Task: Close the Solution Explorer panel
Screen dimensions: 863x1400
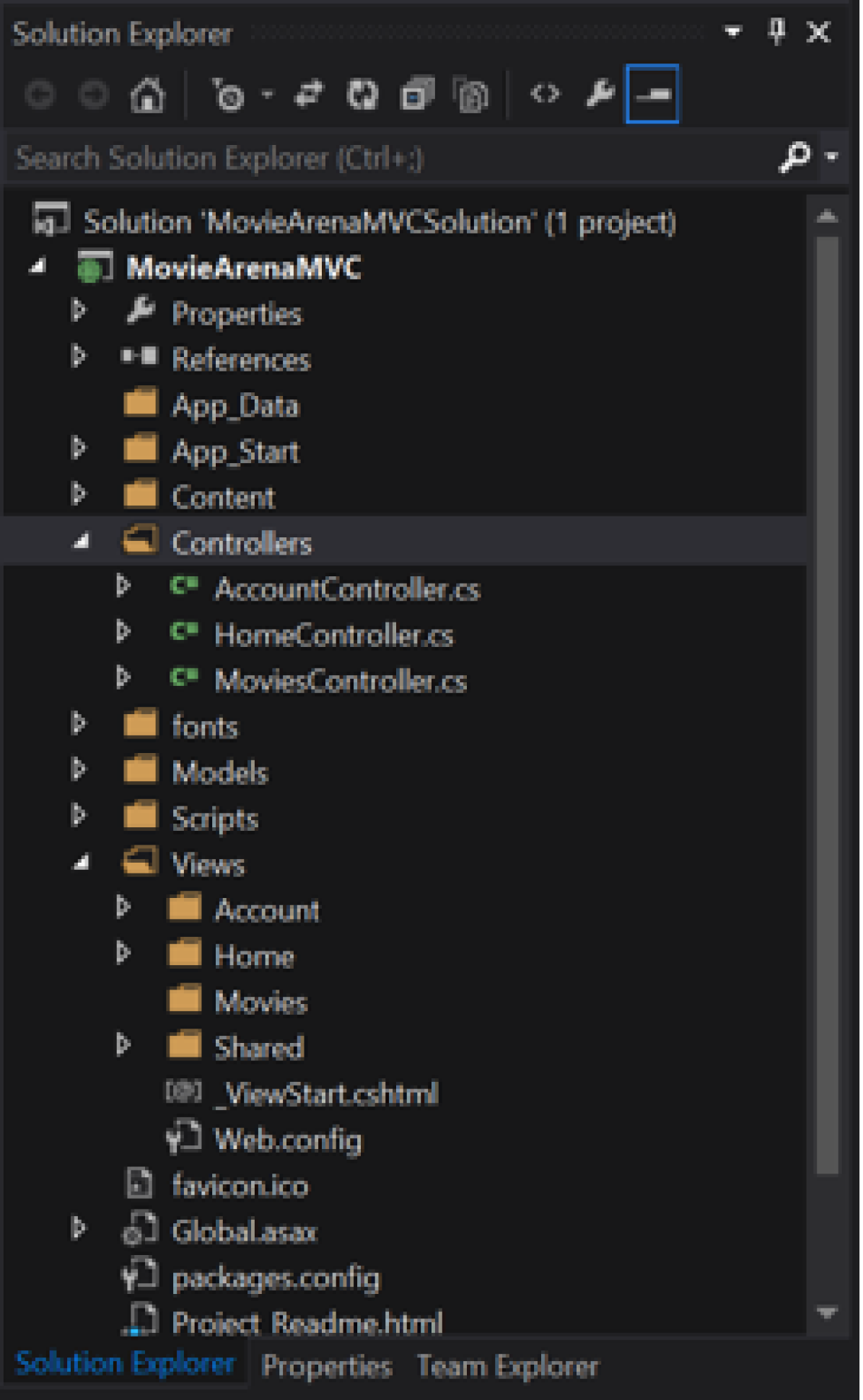Action: tap(819, 32)
